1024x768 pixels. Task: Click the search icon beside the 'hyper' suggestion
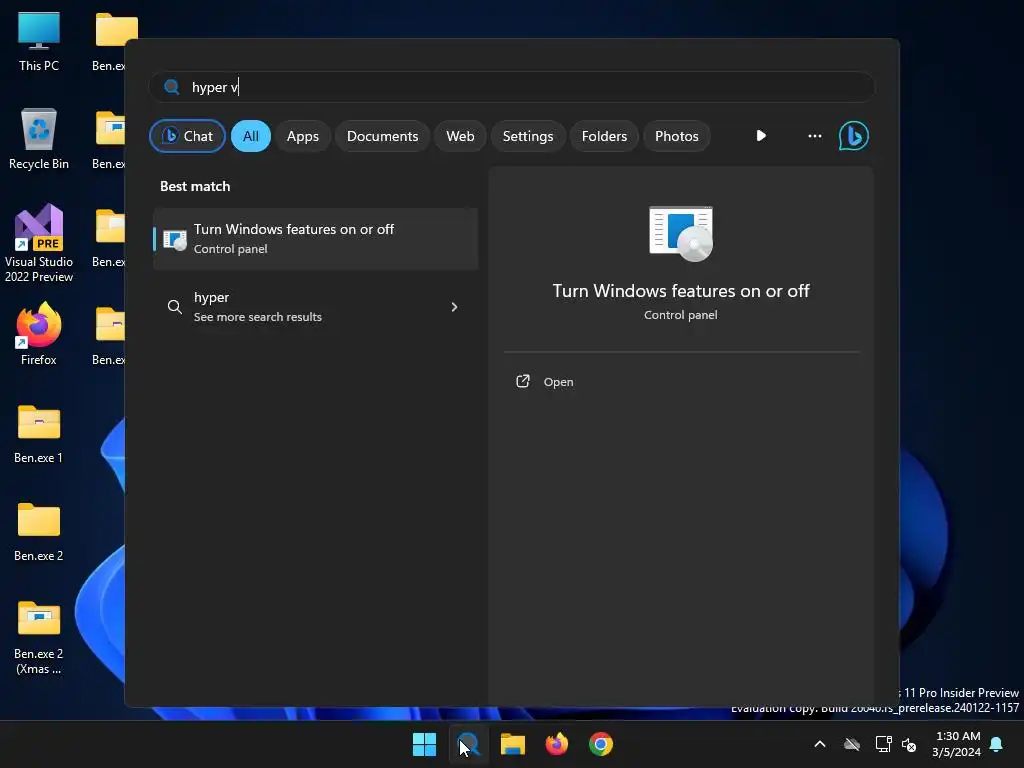click(x=174, y=307)
